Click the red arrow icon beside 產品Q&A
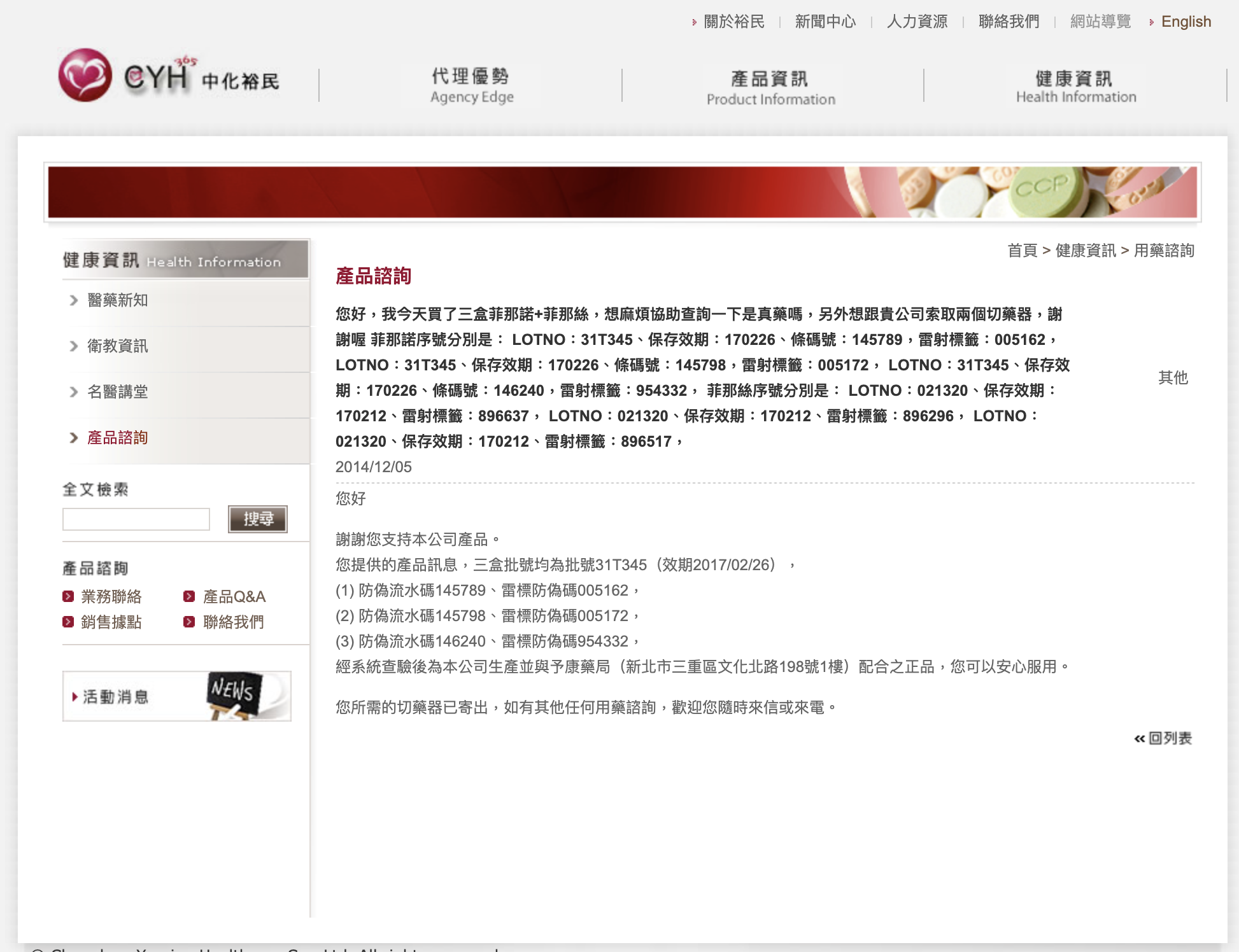 pyautogui.click(x=189, y=596)
